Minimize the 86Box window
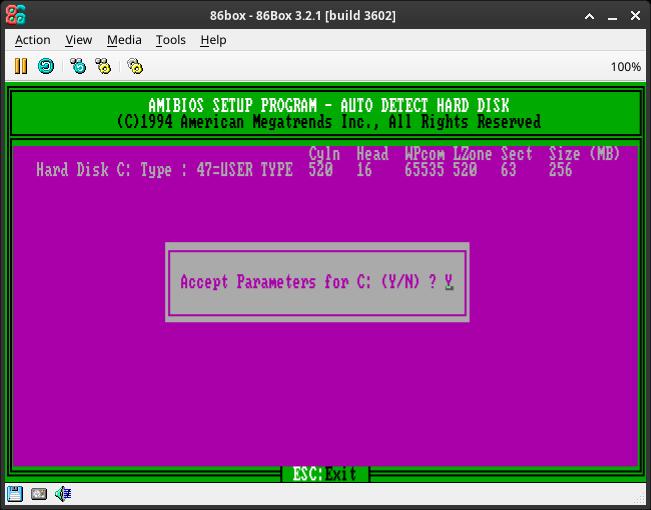The width and height of the screenshot is (651, 510). coord(612,16)
